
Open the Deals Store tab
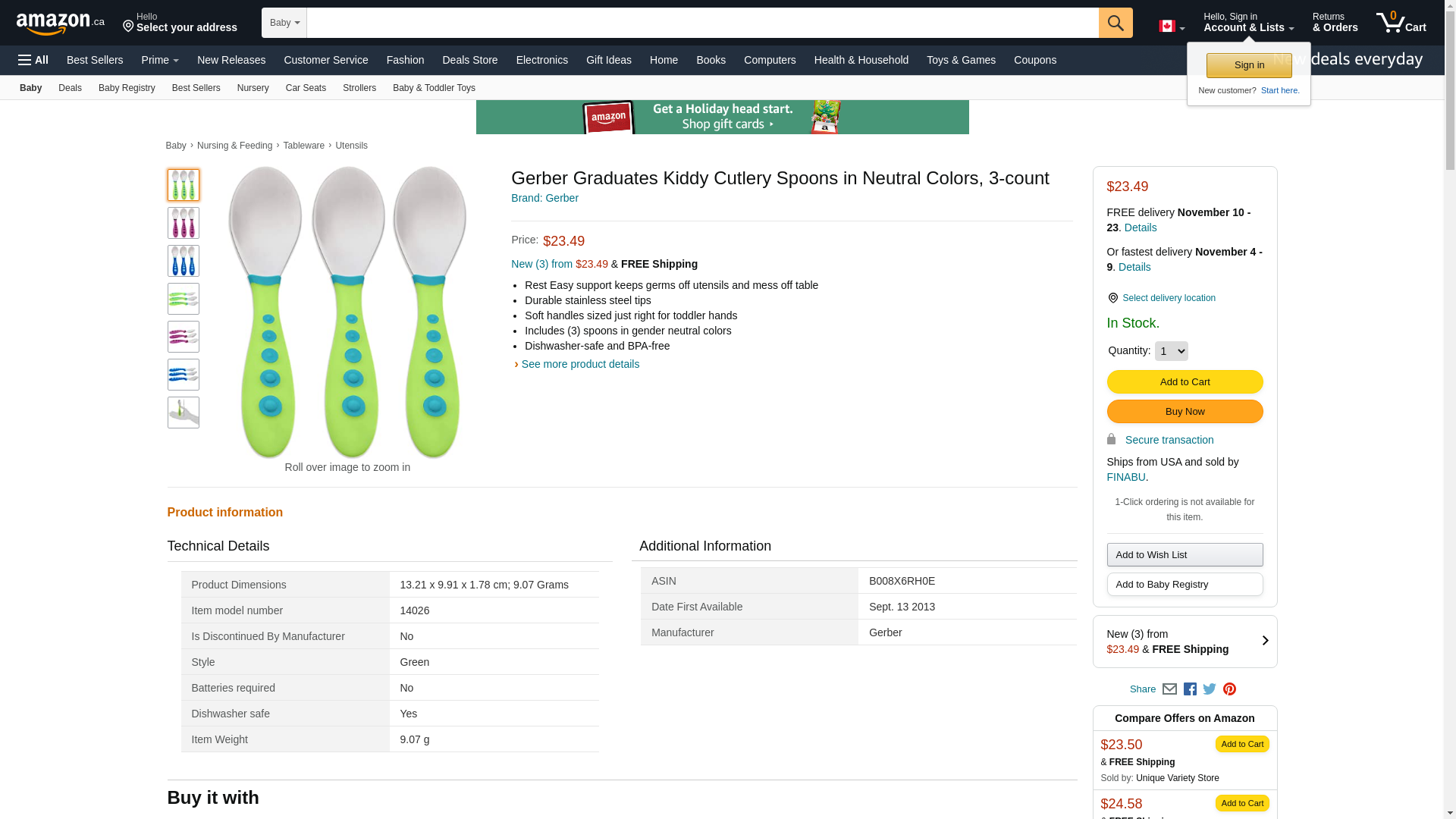pyautogui.click(x=469, y=60)
